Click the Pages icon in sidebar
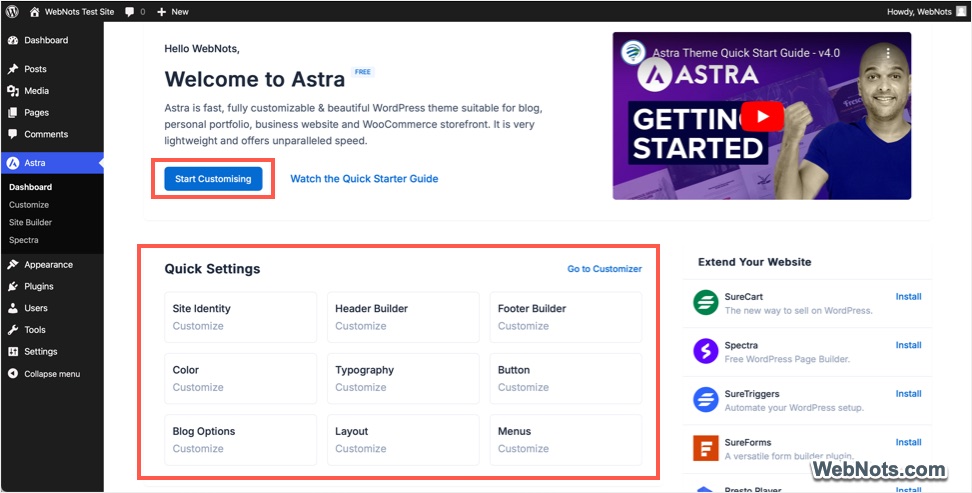 [13, 112]
